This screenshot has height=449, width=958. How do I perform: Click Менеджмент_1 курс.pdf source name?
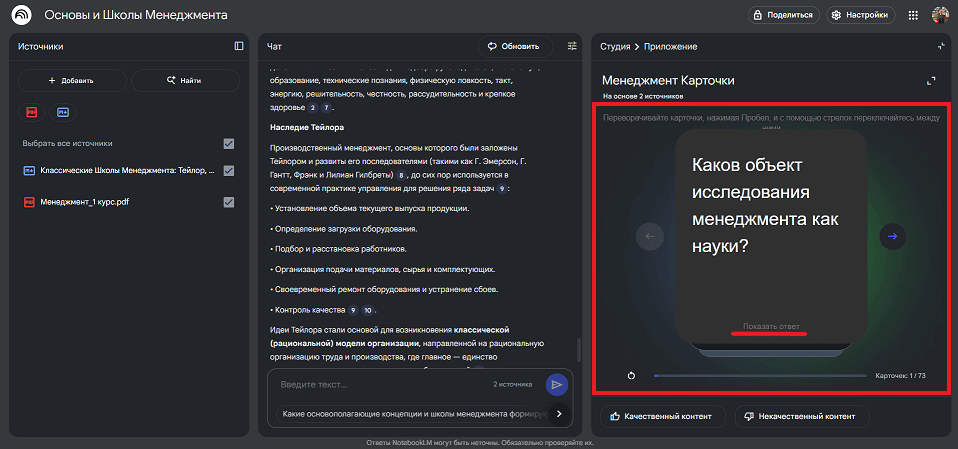point(84,202)
